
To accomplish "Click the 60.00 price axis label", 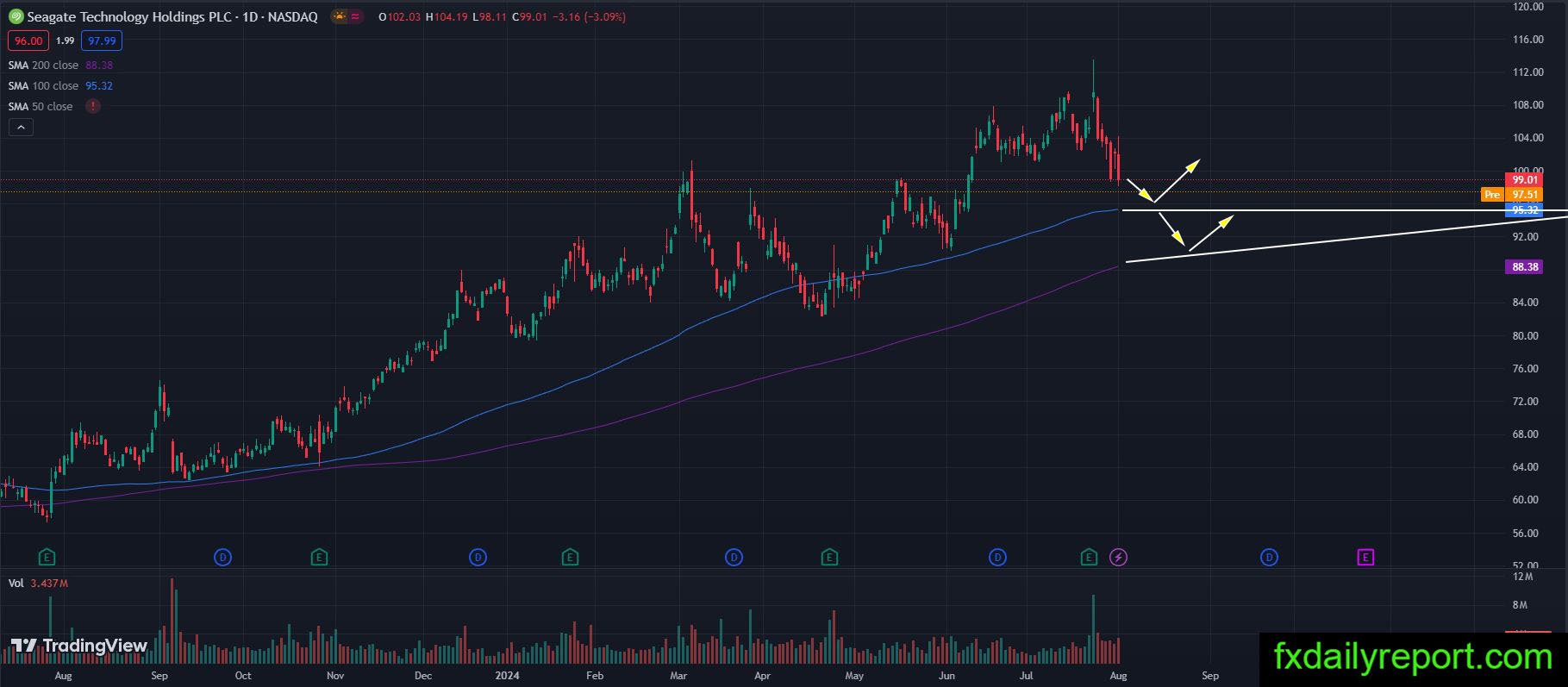I will 1525,500.
